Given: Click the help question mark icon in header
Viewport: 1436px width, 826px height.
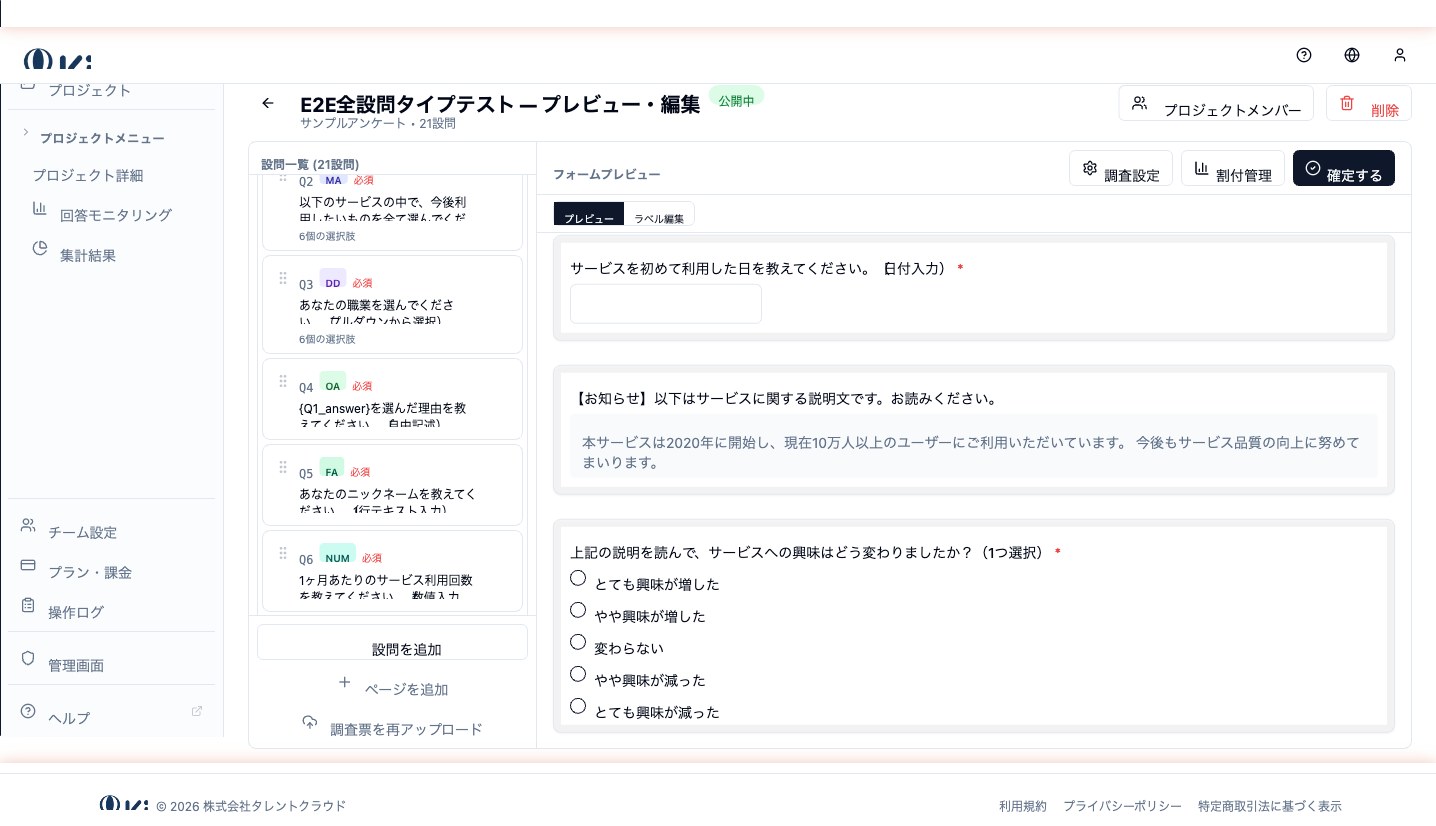Looking at the screenshot, I should pyautogui.click(x=1304, y=55).
